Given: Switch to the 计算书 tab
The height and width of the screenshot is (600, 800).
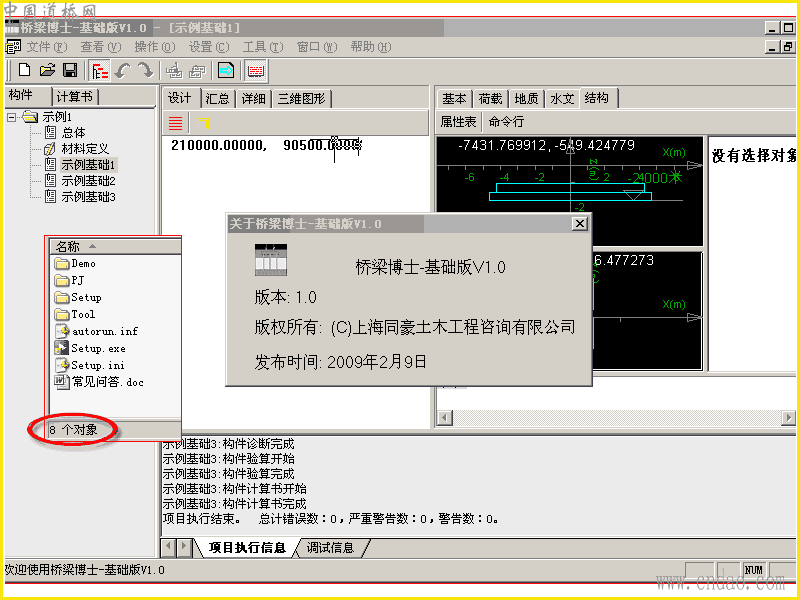Looking at the screenshot, I should point(75,97).
